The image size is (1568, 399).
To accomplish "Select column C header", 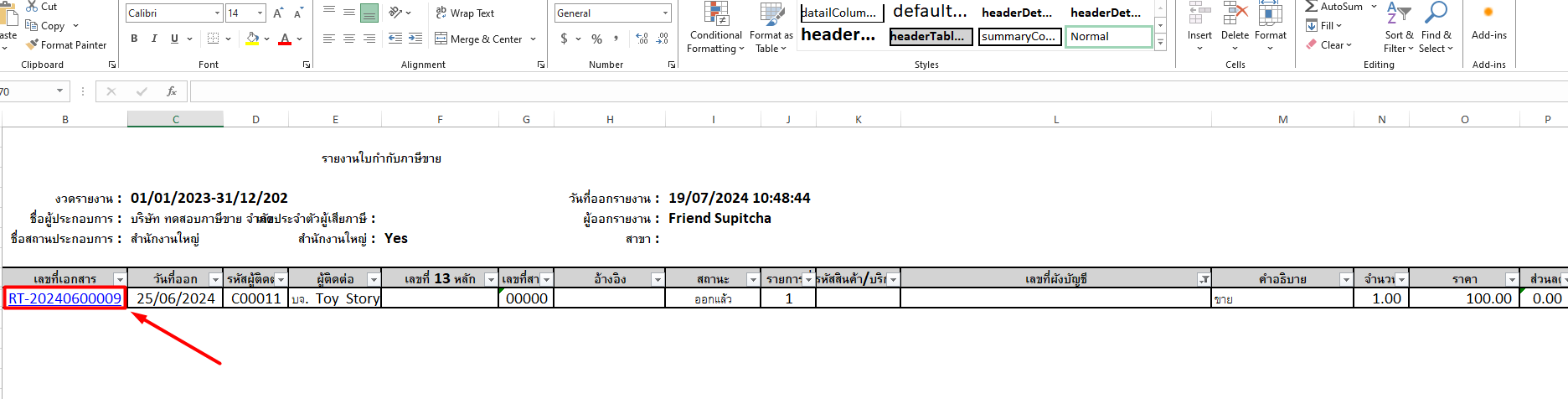I will point(176,119).
